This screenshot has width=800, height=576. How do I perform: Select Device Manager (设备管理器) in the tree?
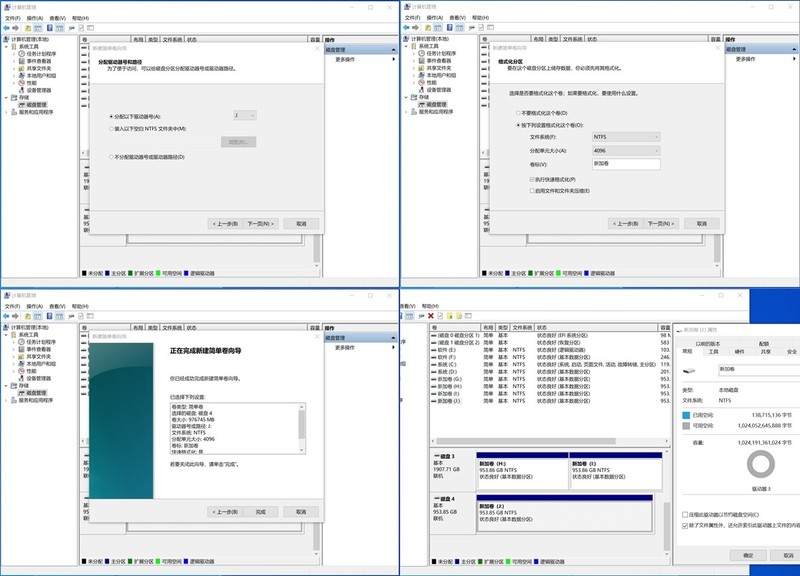(39, 89)
